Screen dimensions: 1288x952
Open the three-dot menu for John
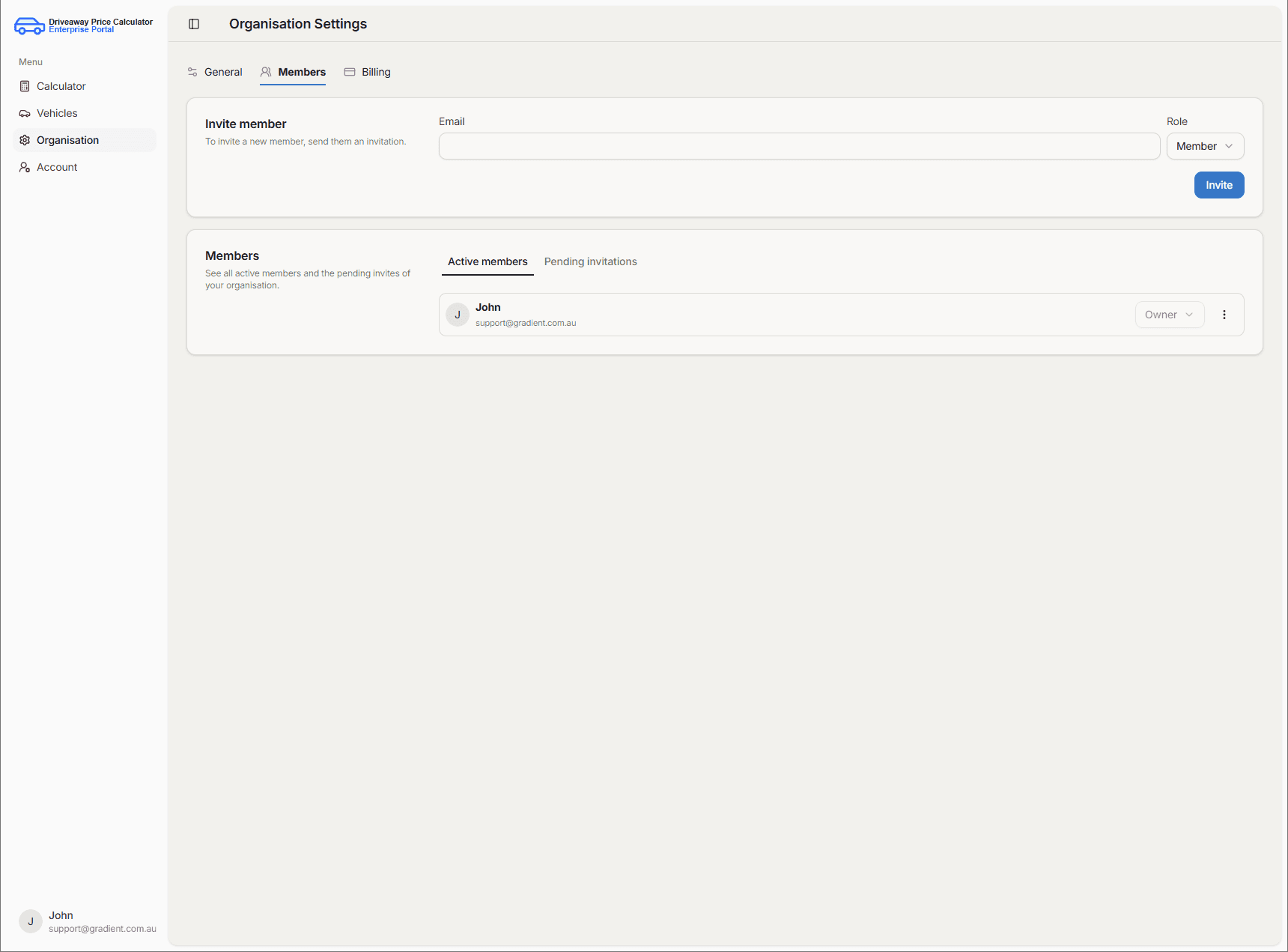click(1224, 315)
